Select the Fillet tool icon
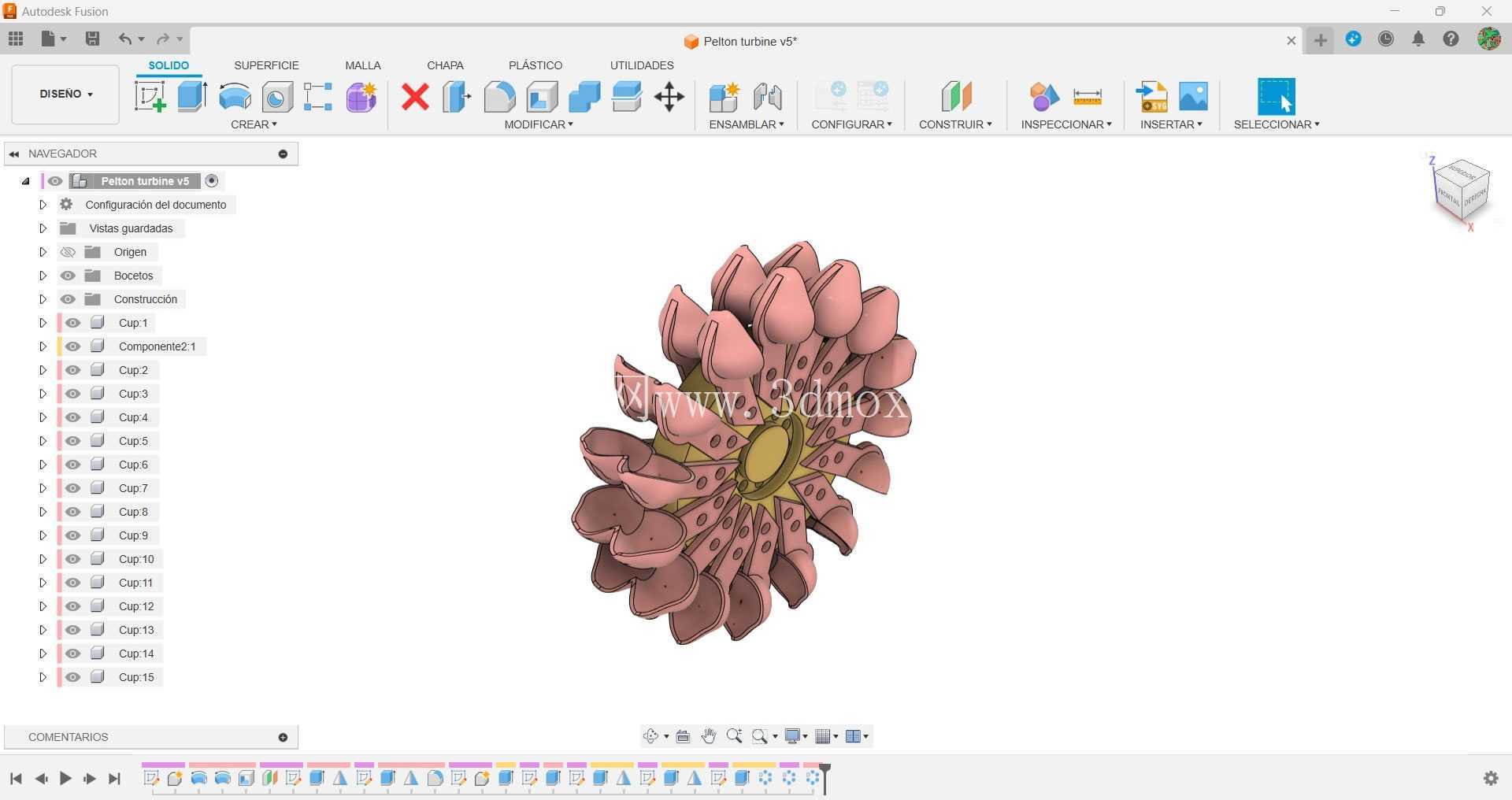 [x=499, y=97]
